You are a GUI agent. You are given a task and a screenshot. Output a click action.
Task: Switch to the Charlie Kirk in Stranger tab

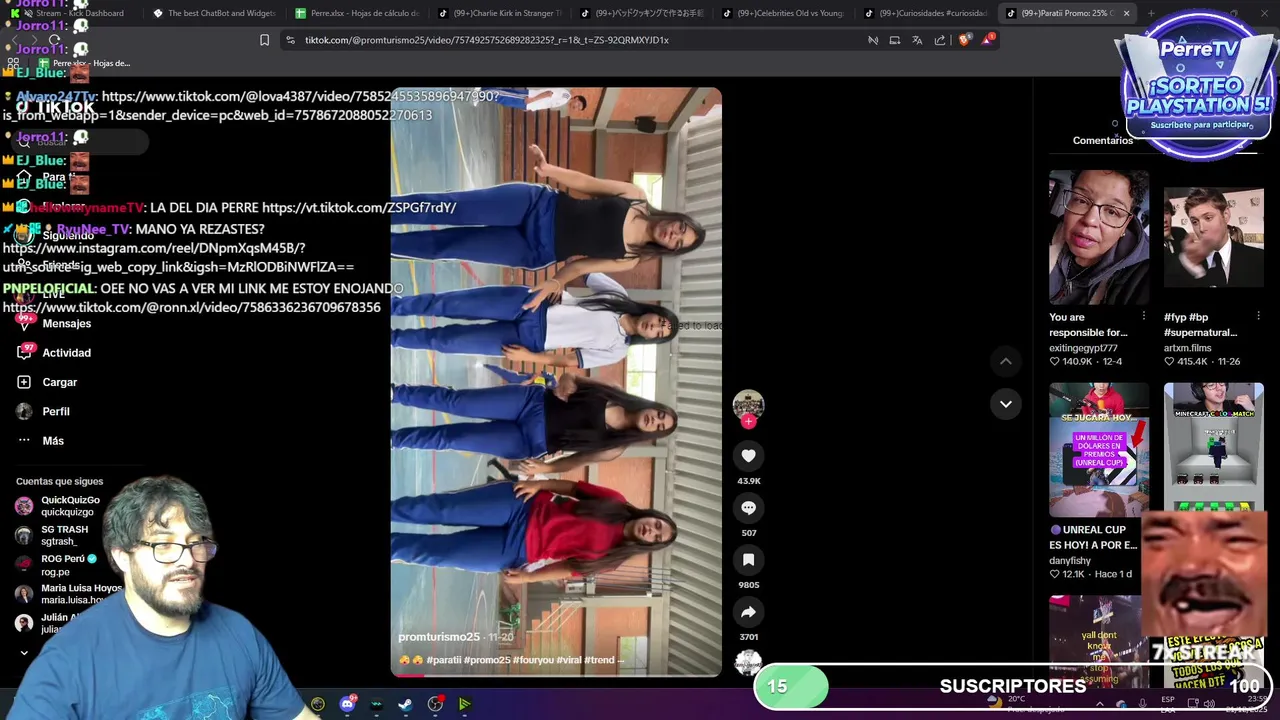500,13
